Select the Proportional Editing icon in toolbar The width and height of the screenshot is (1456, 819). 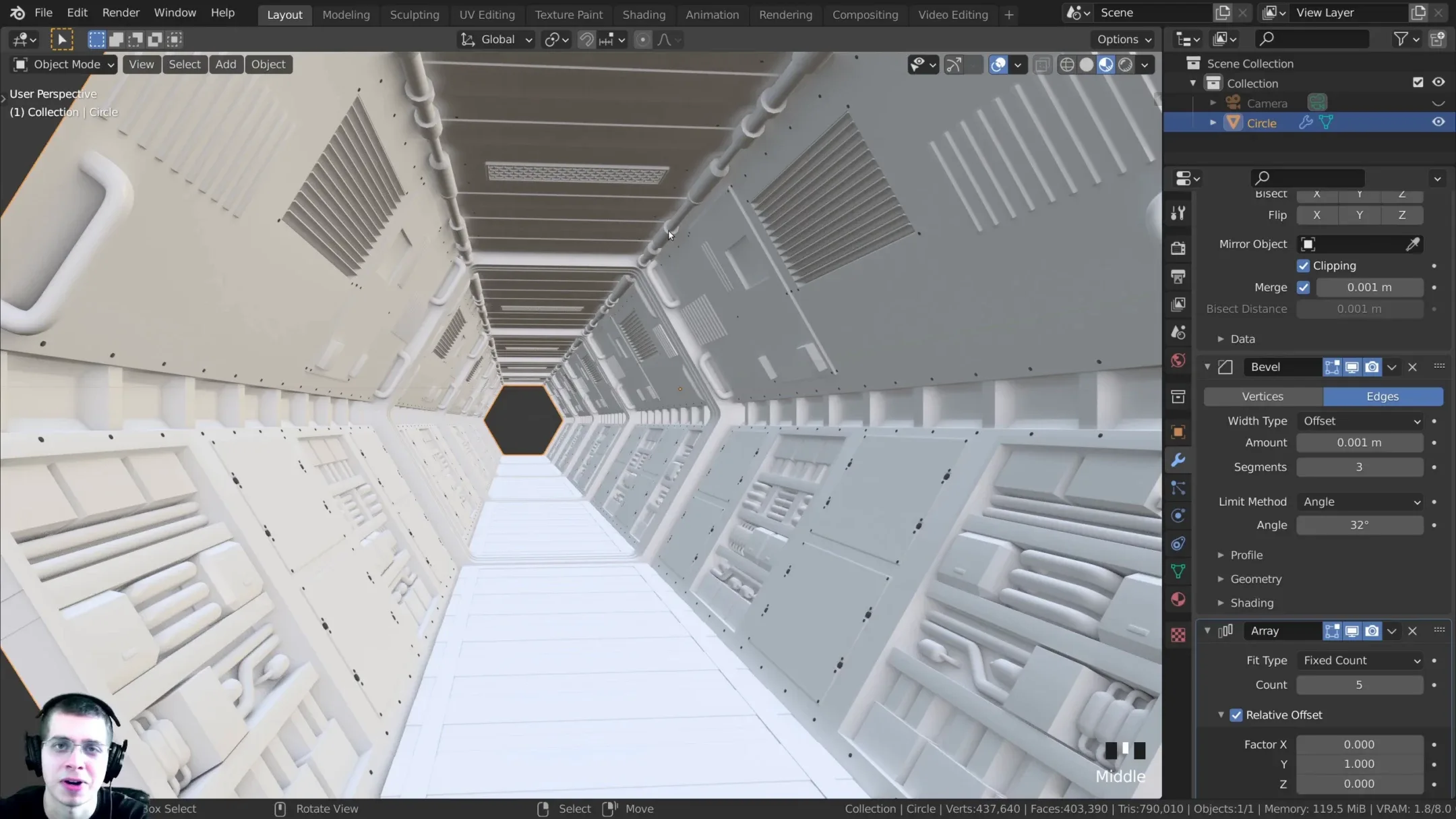pos(644,39)
